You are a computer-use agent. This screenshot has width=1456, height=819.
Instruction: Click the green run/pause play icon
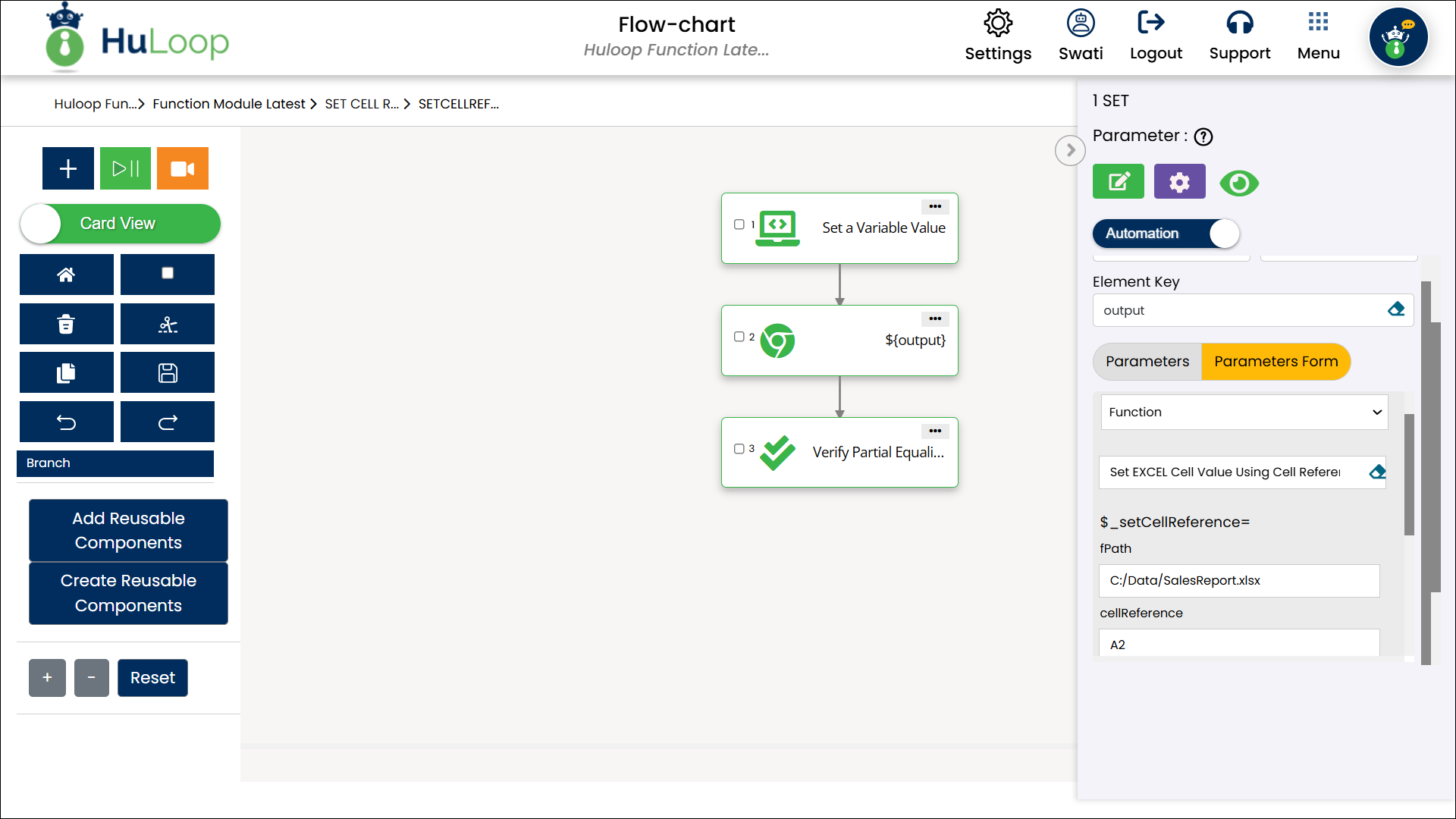click(125, 168)
